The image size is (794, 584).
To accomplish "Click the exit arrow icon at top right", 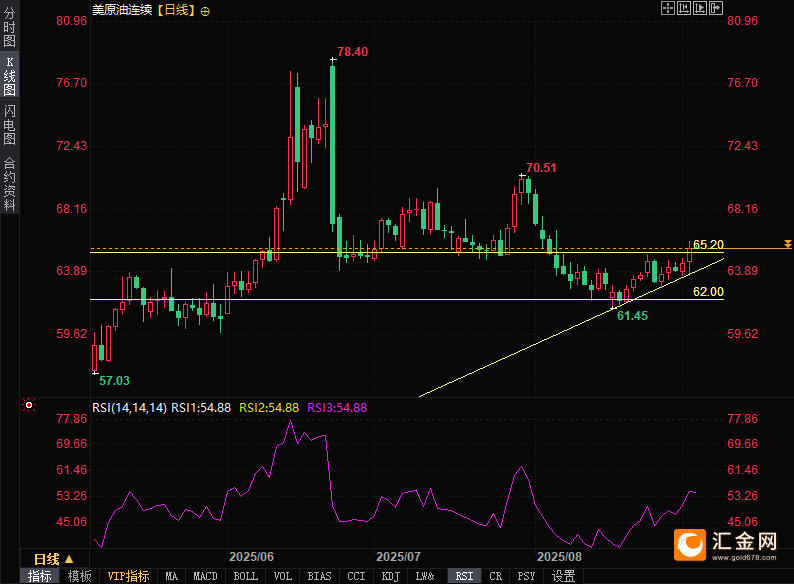I will 716,8.
